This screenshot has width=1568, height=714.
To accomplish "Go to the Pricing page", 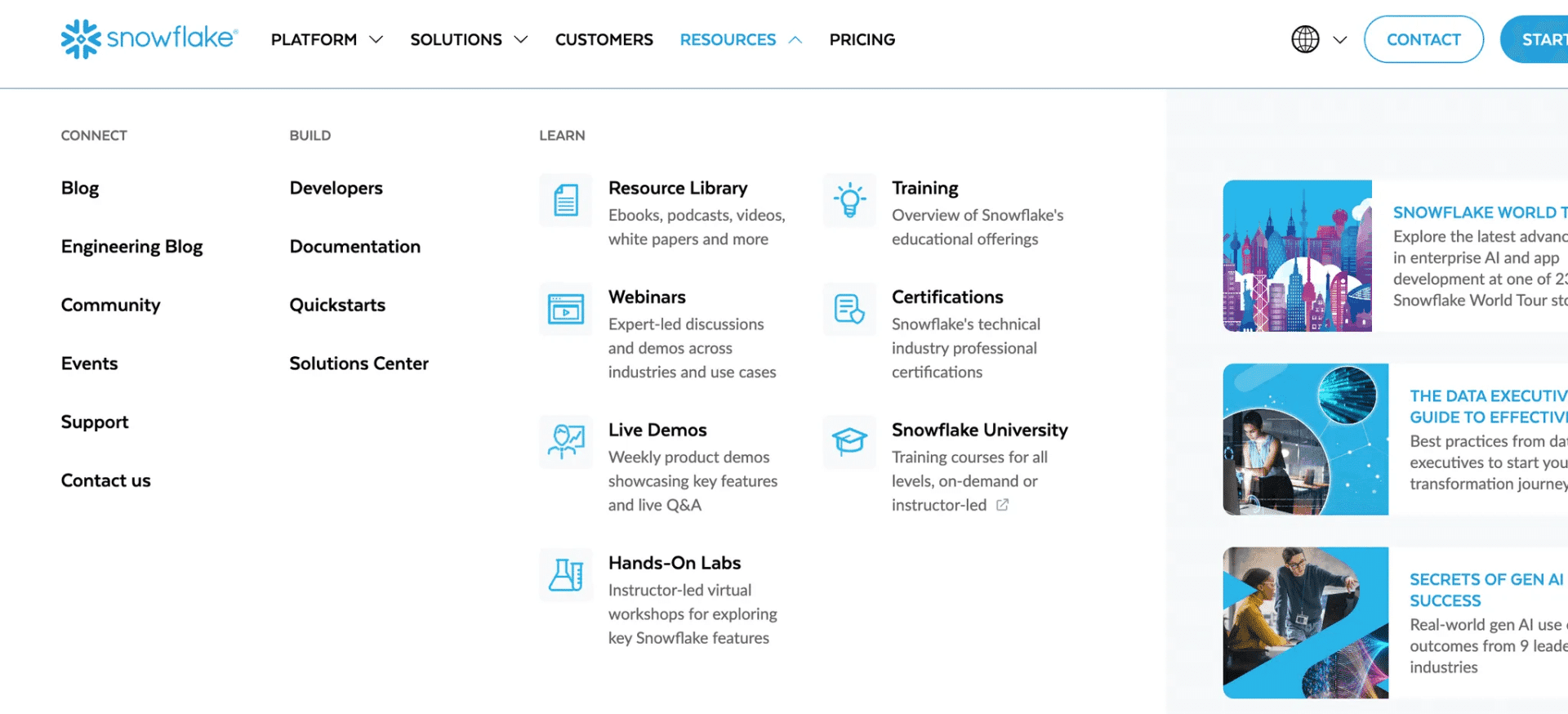I will (862, 39).
